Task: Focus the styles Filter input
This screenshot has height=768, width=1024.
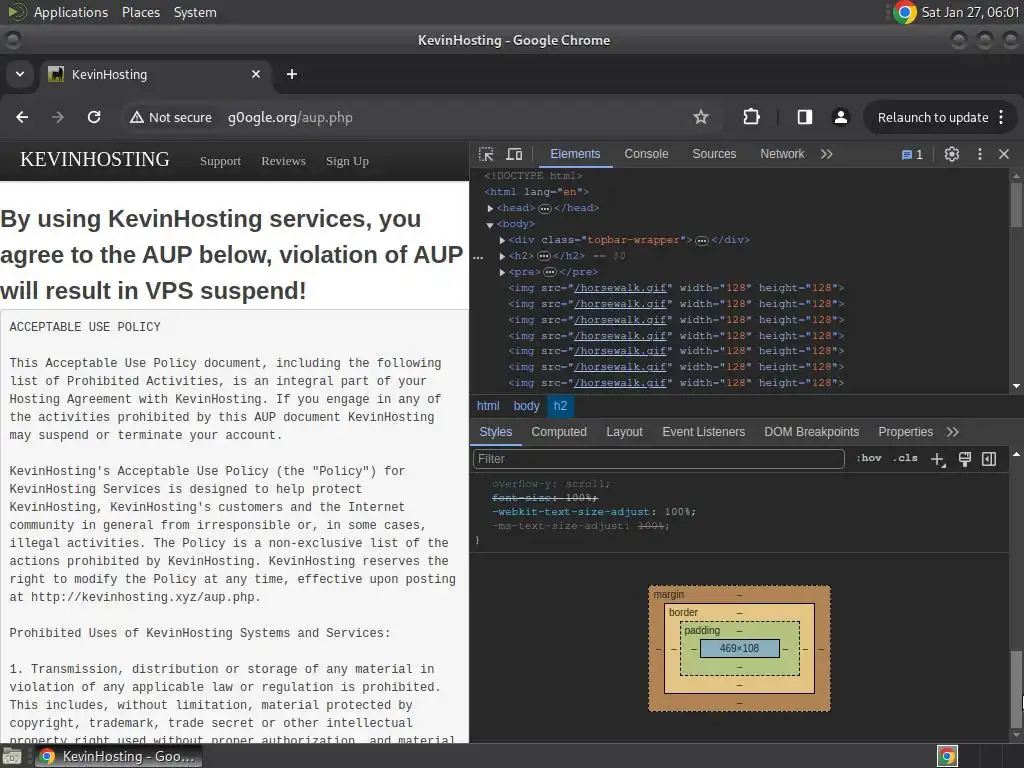Action: point(658,458)
